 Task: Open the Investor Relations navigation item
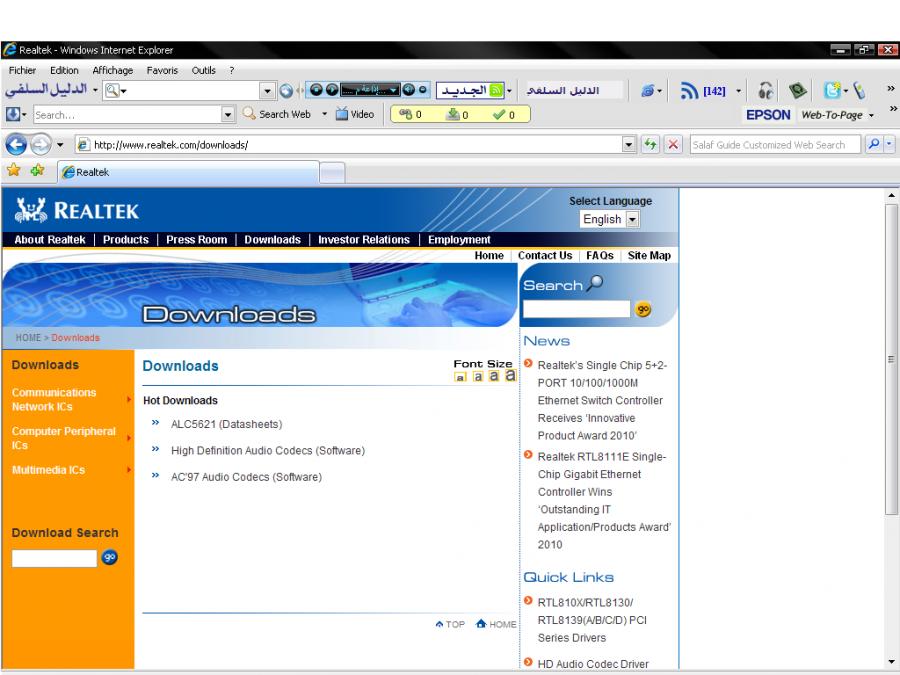364,239
